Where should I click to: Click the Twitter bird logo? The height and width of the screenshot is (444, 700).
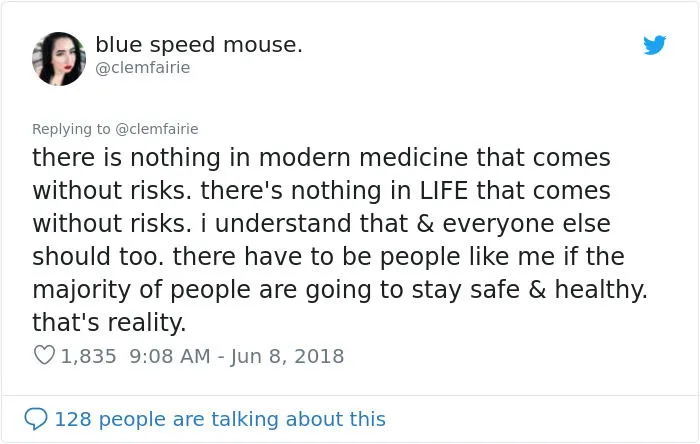coord(654,45)
